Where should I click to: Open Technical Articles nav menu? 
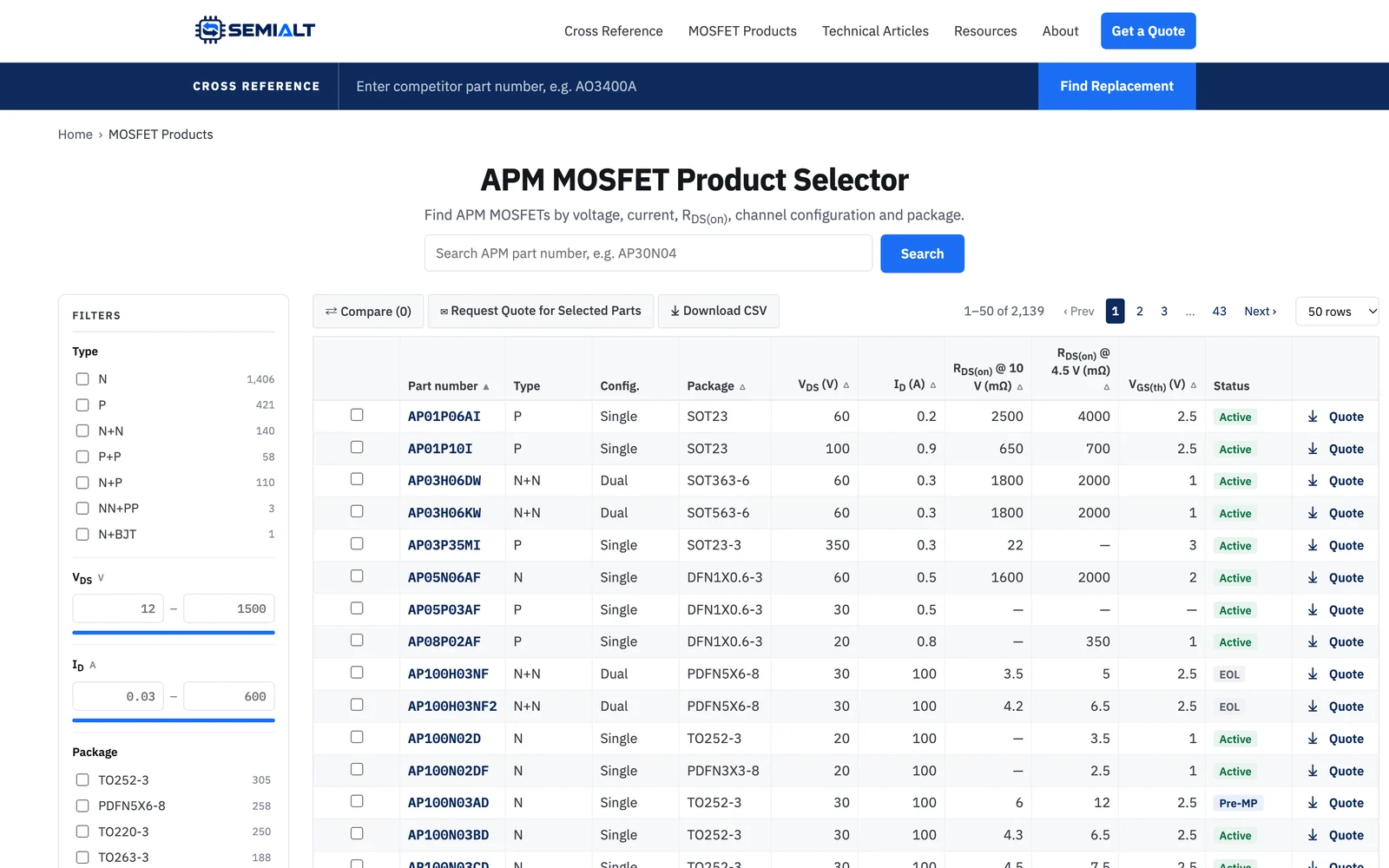point(875,31)
